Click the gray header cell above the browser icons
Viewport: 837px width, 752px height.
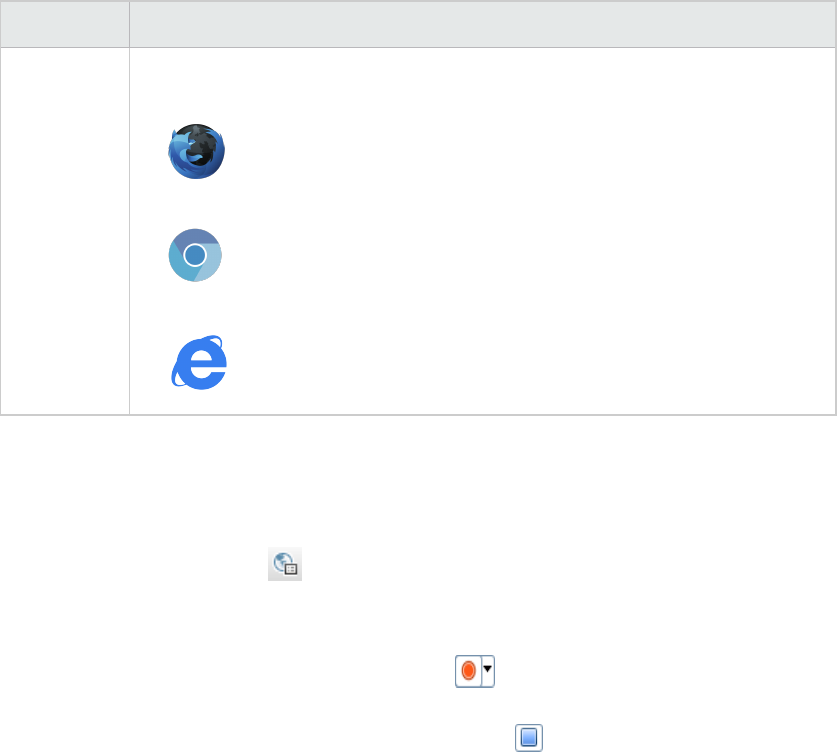pyautogui.click(x=483, y=24)
